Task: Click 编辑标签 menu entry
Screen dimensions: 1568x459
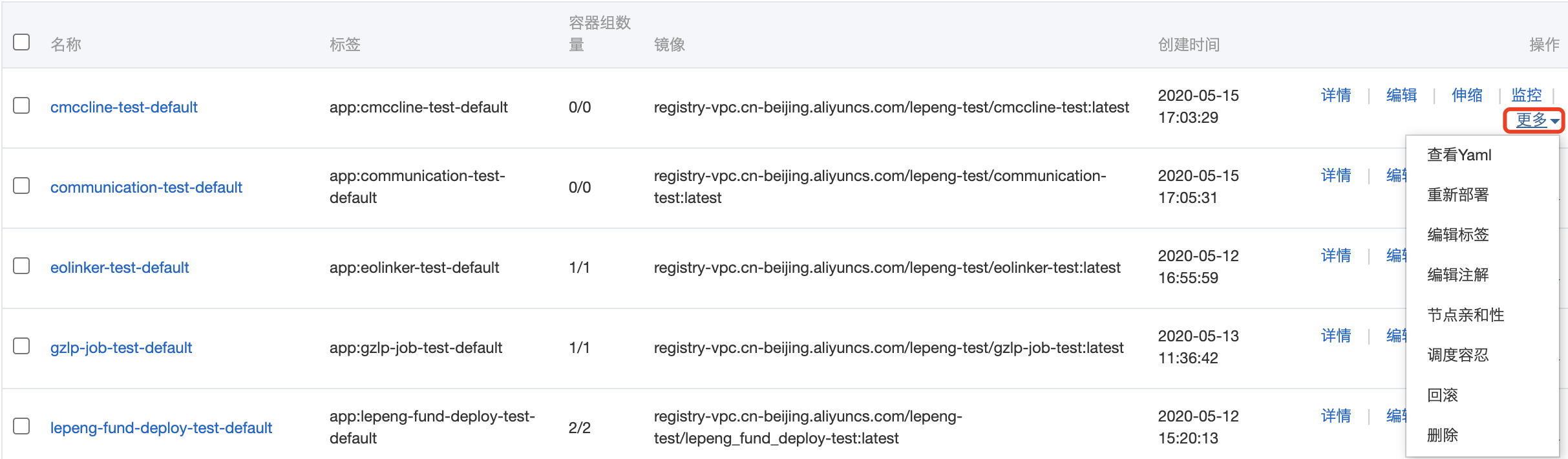Action: tap(1457, 235)
